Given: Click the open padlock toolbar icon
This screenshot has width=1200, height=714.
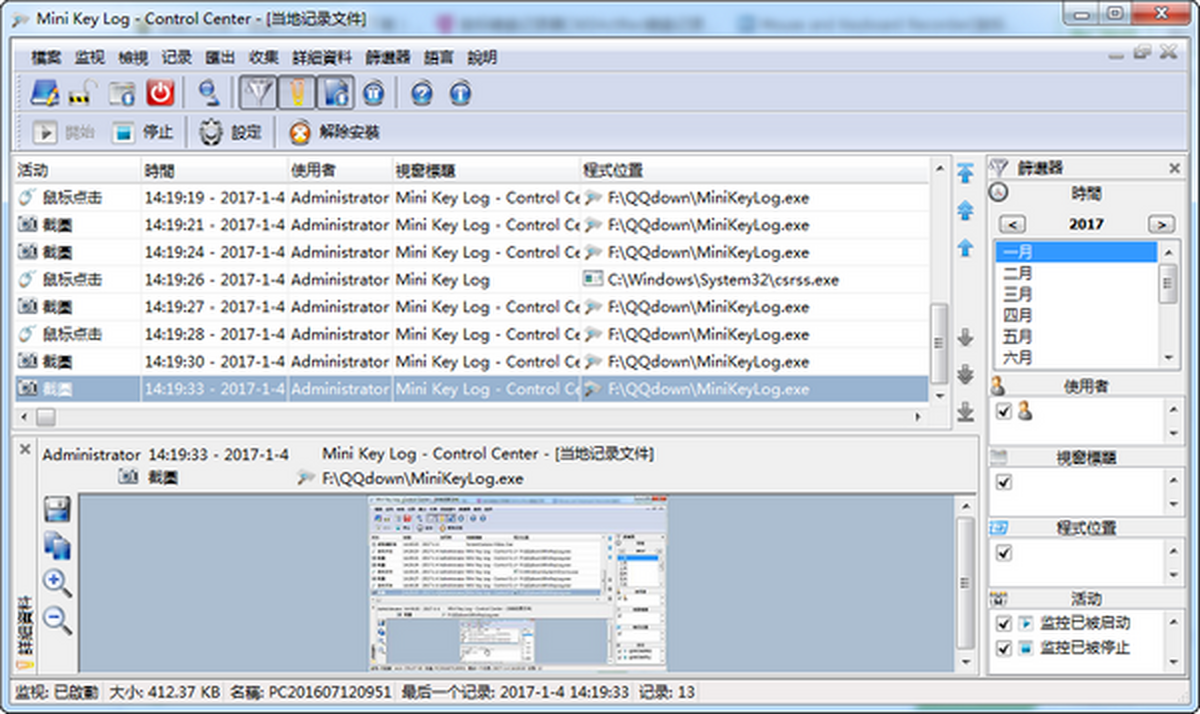Looking at the screenshot, I should pyautogui.click(x=81, y=94).
